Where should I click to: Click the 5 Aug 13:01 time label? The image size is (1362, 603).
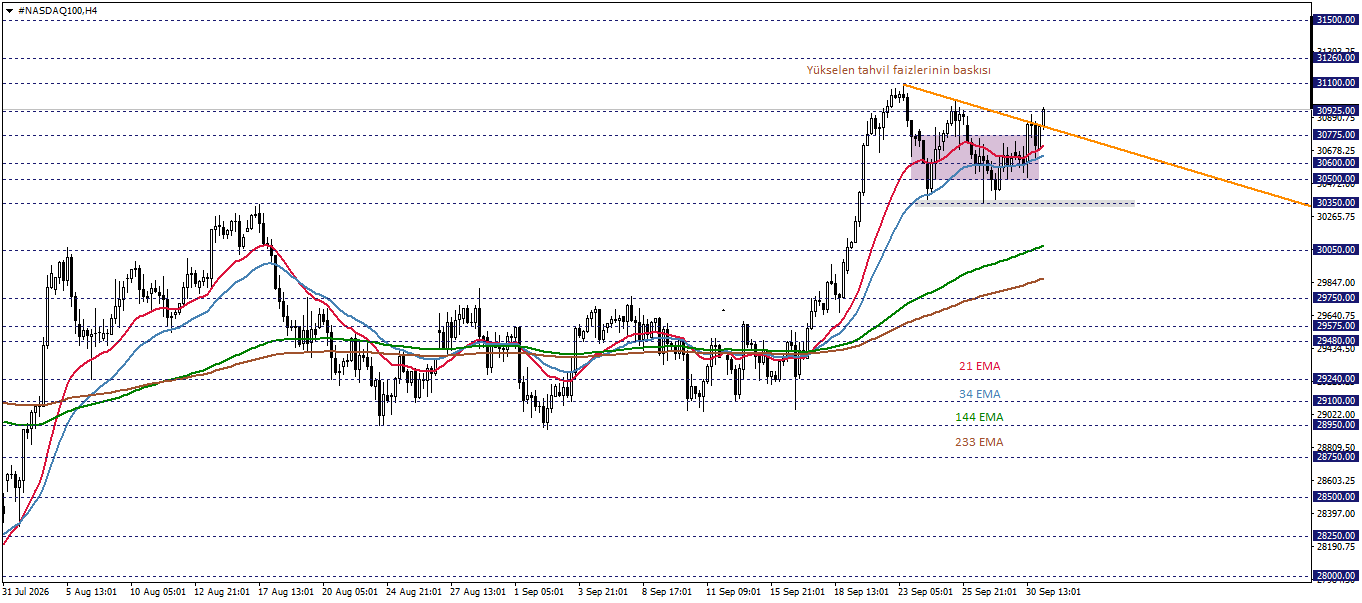(x=93, y=592)
